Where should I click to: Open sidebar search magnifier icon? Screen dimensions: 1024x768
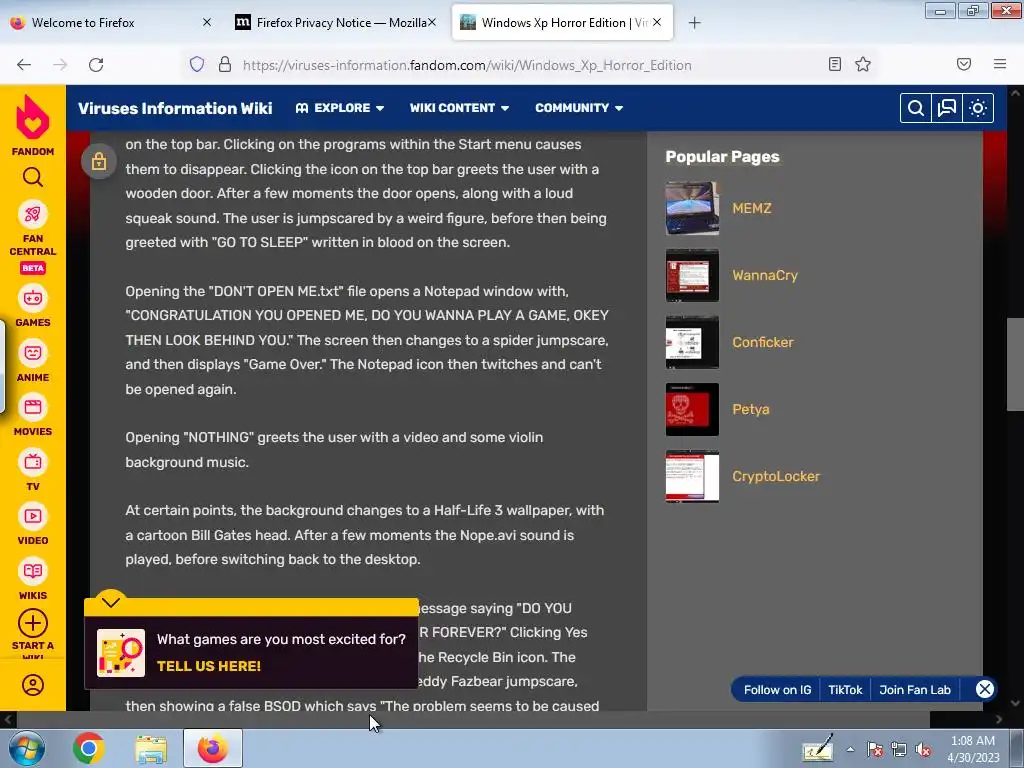33,177
